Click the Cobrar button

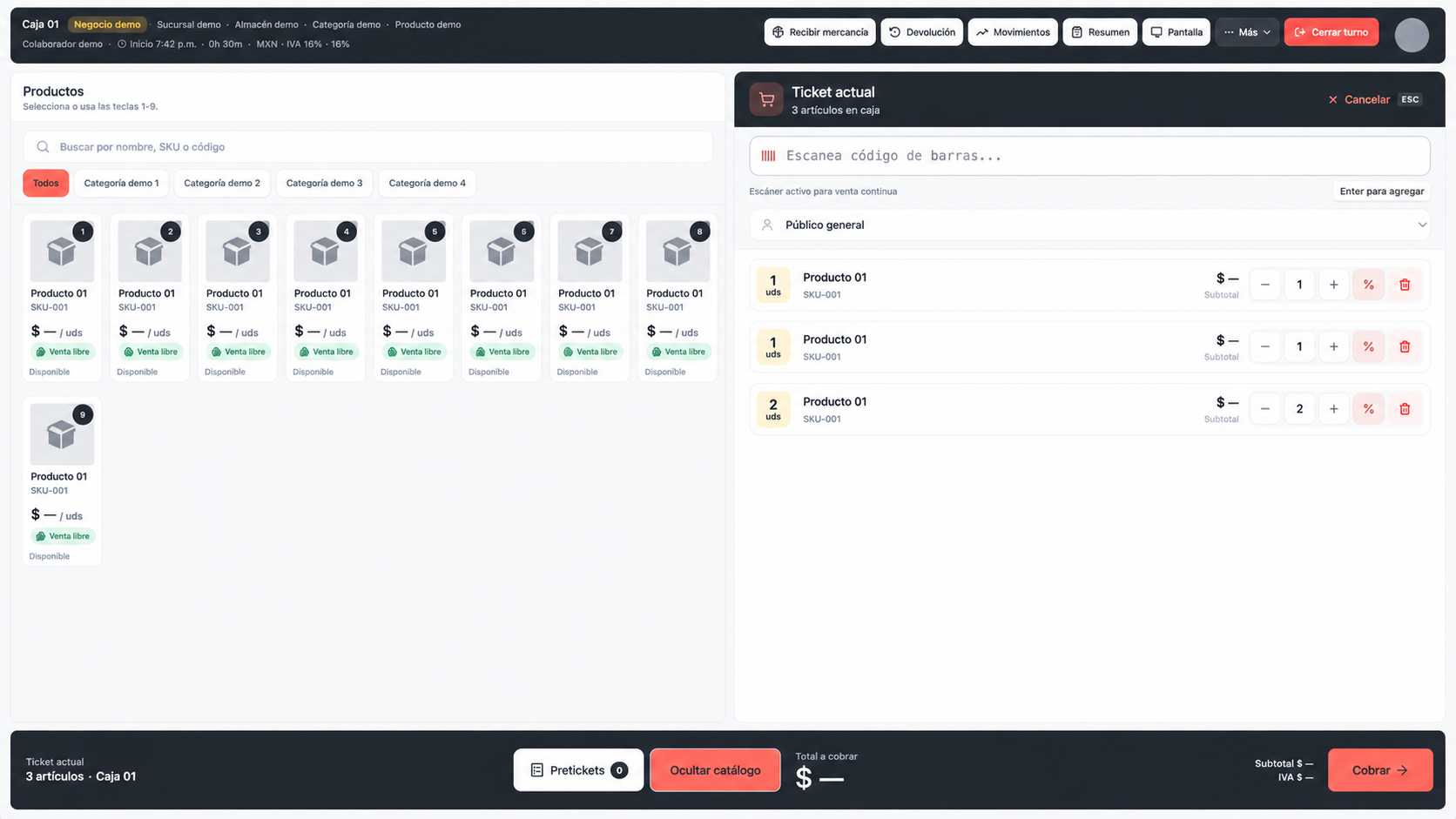coord(1379,770)
